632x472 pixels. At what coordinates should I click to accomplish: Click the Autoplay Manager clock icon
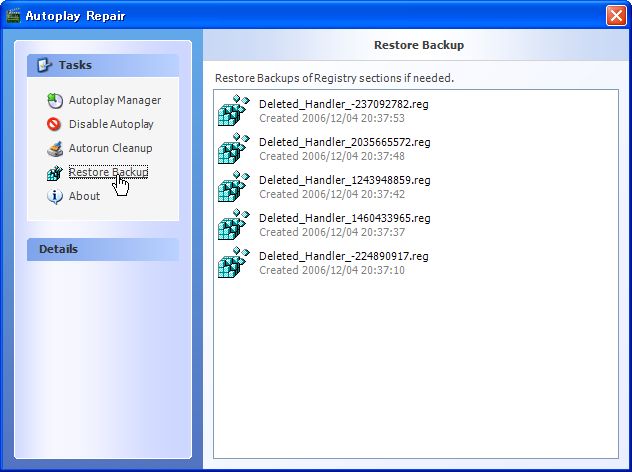point(55,100)
